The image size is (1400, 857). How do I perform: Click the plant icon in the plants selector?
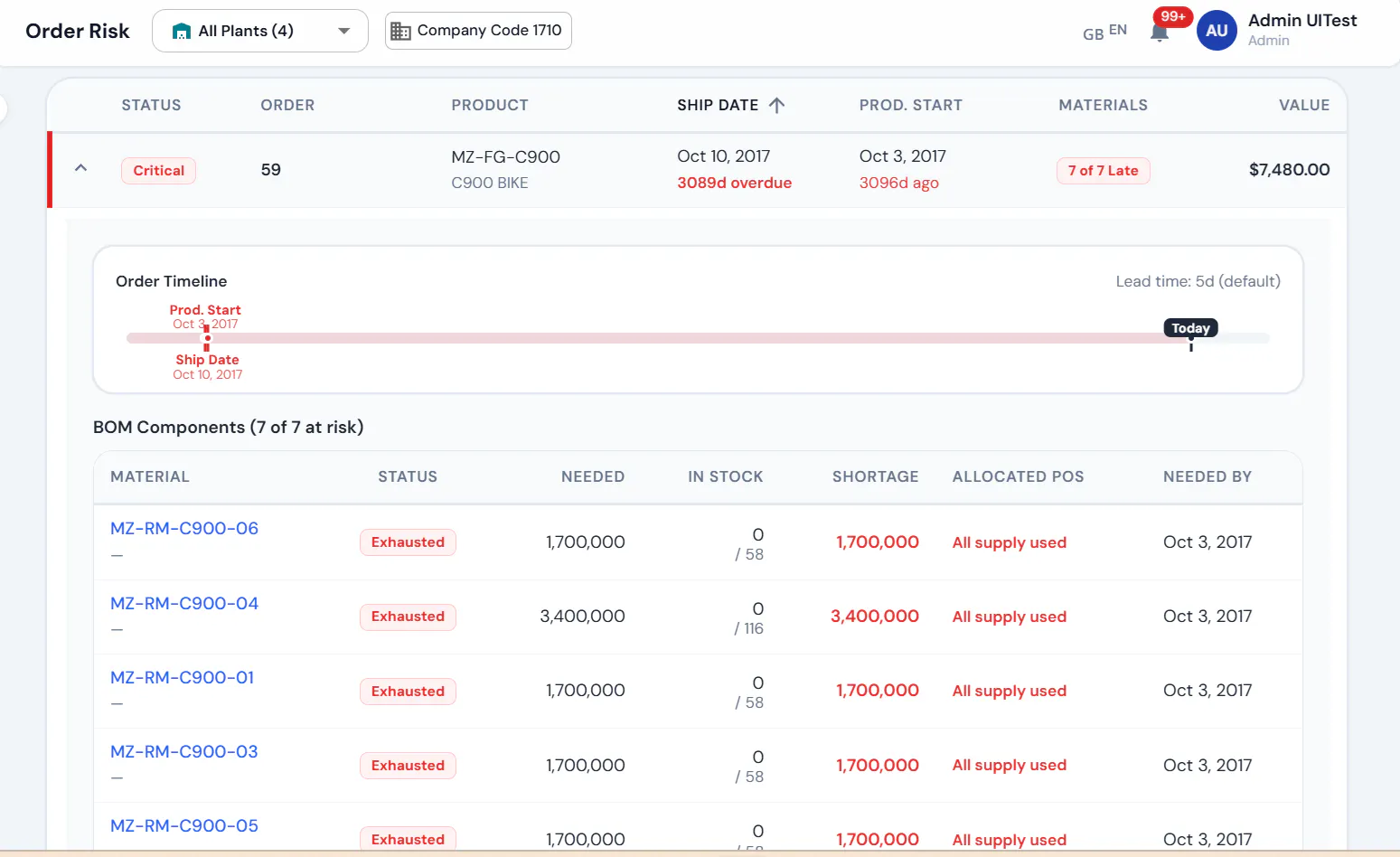tap(182, 32)
